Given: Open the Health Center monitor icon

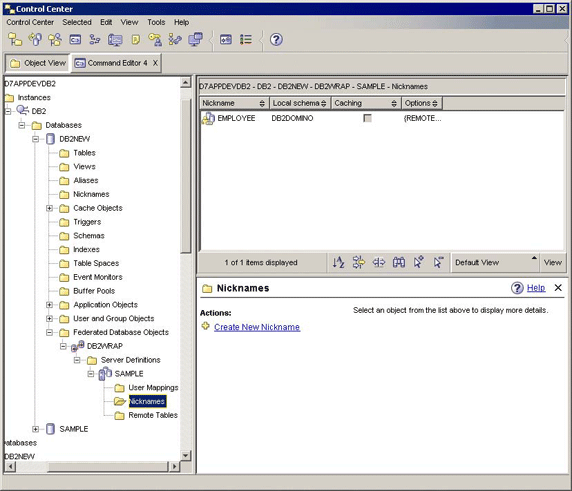Looking at the screenshot, I should [115, 39].
